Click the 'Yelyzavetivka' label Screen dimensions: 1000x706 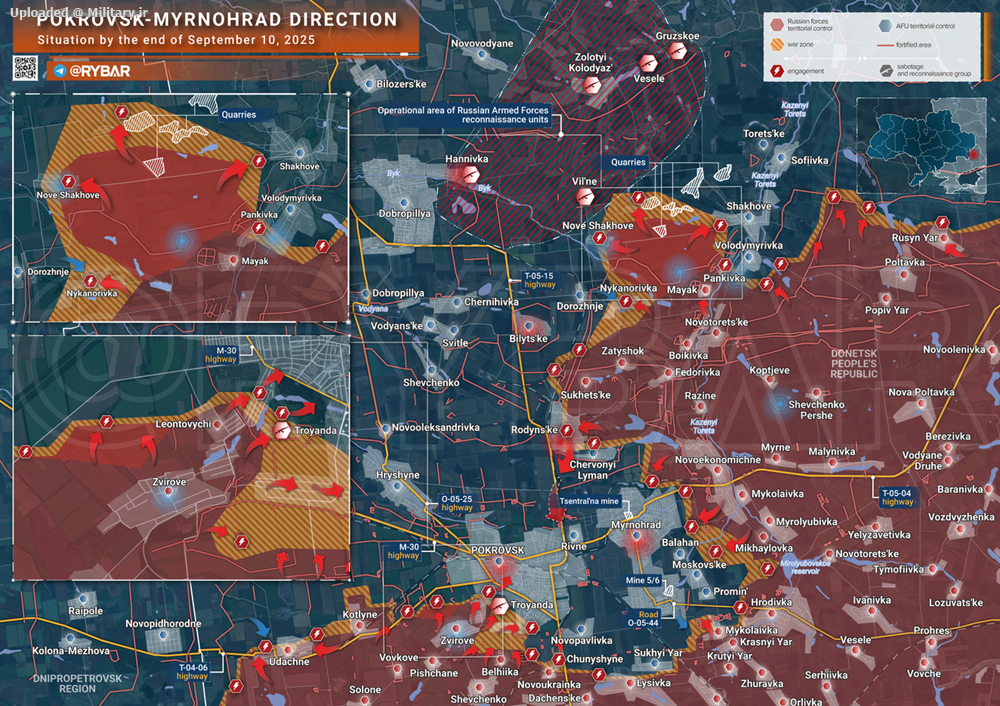(879, 534)
